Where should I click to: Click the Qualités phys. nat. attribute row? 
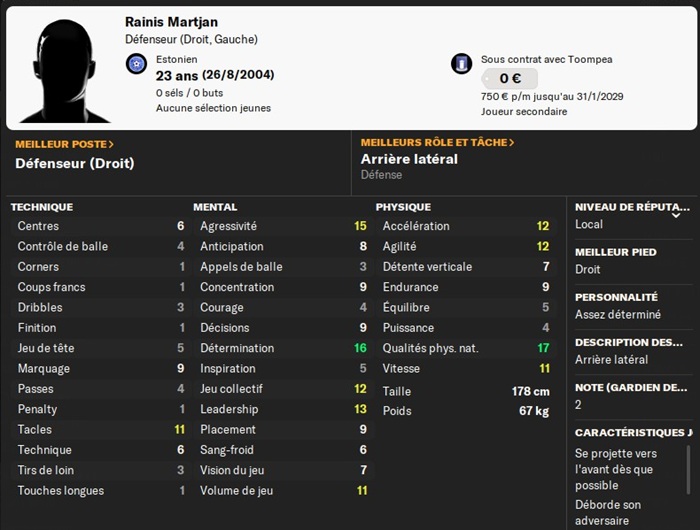pos(465,348)
